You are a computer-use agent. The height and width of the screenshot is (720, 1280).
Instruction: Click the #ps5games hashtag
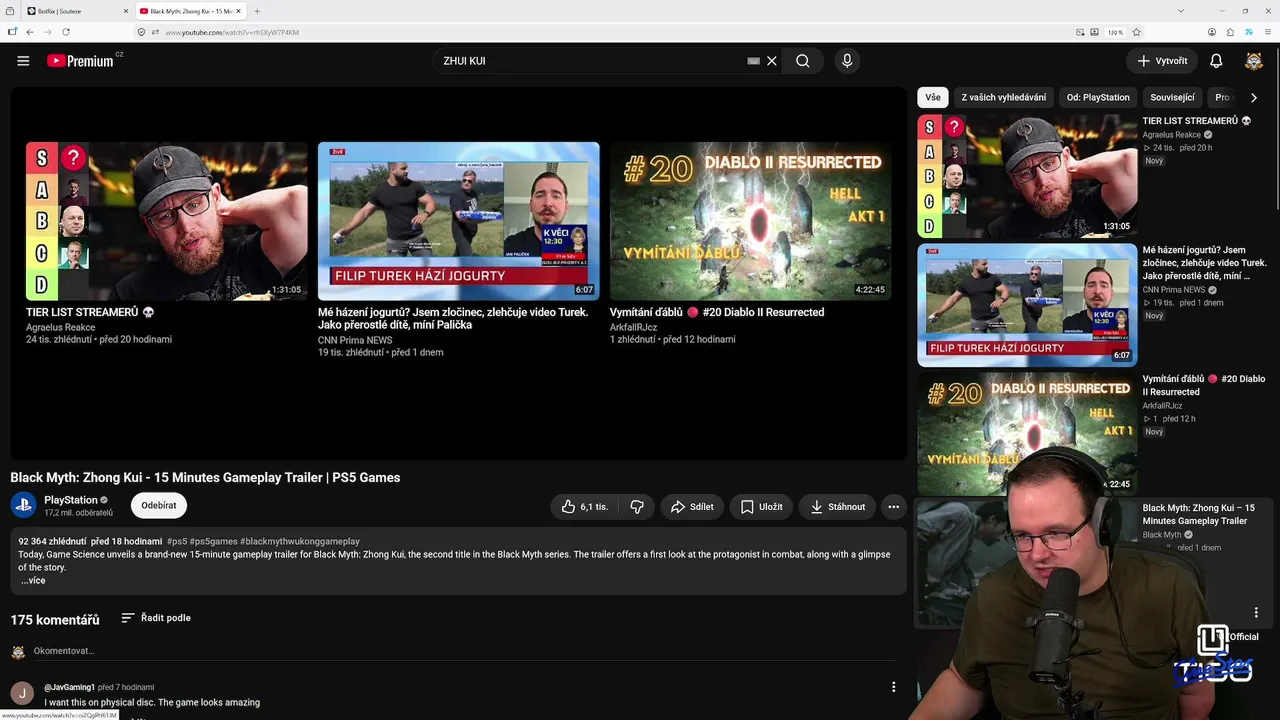pyautogui.click(x=213, y=542)
